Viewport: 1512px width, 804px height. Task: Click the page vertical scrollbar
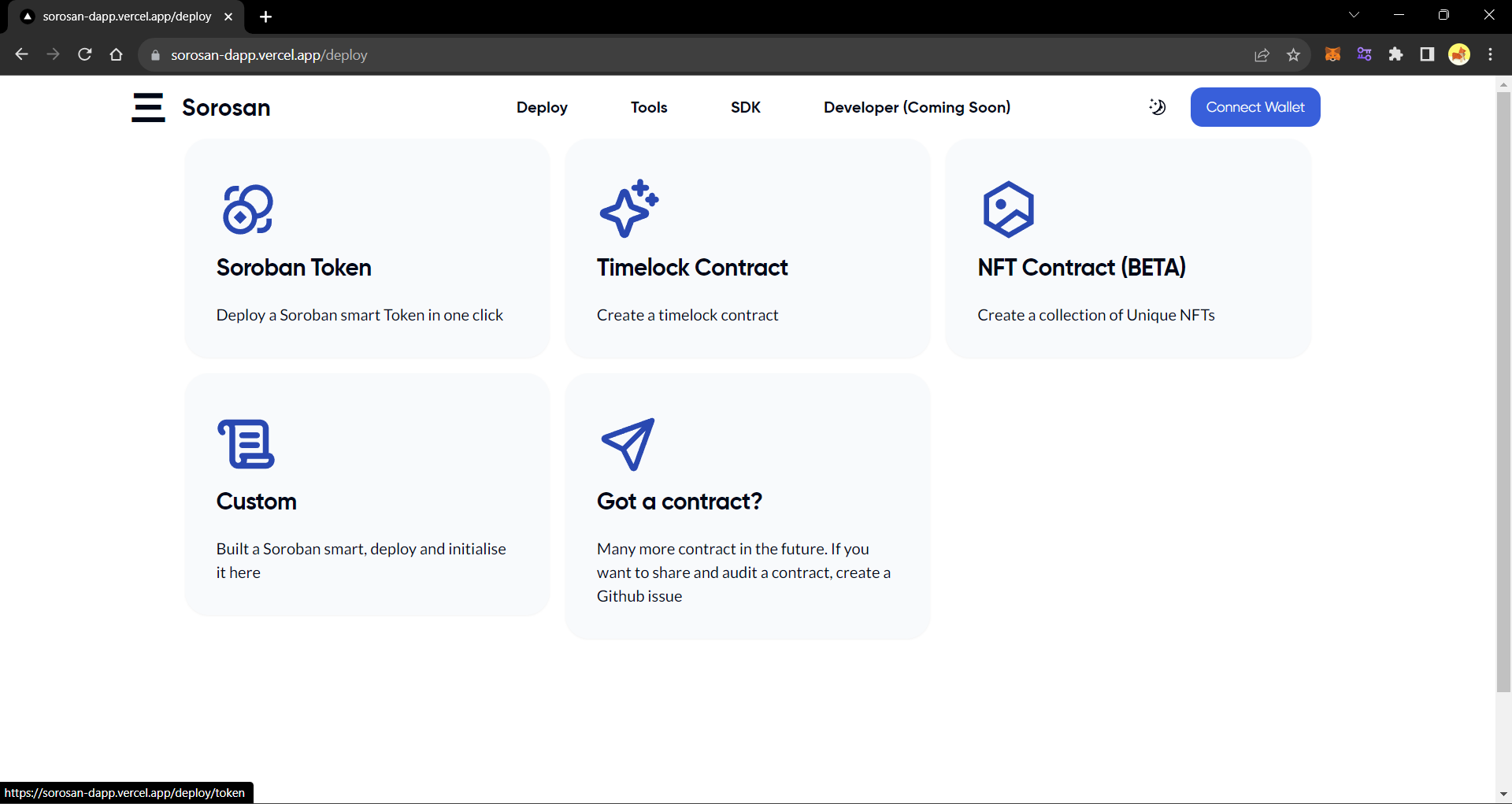coord(1503,392)
